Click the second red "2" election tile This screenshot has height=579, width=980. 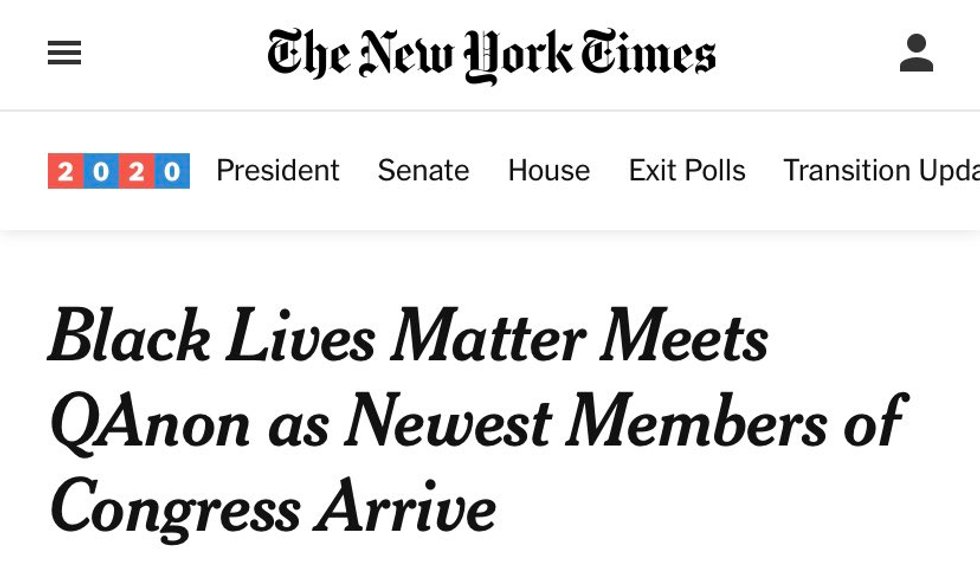[136, 171]
